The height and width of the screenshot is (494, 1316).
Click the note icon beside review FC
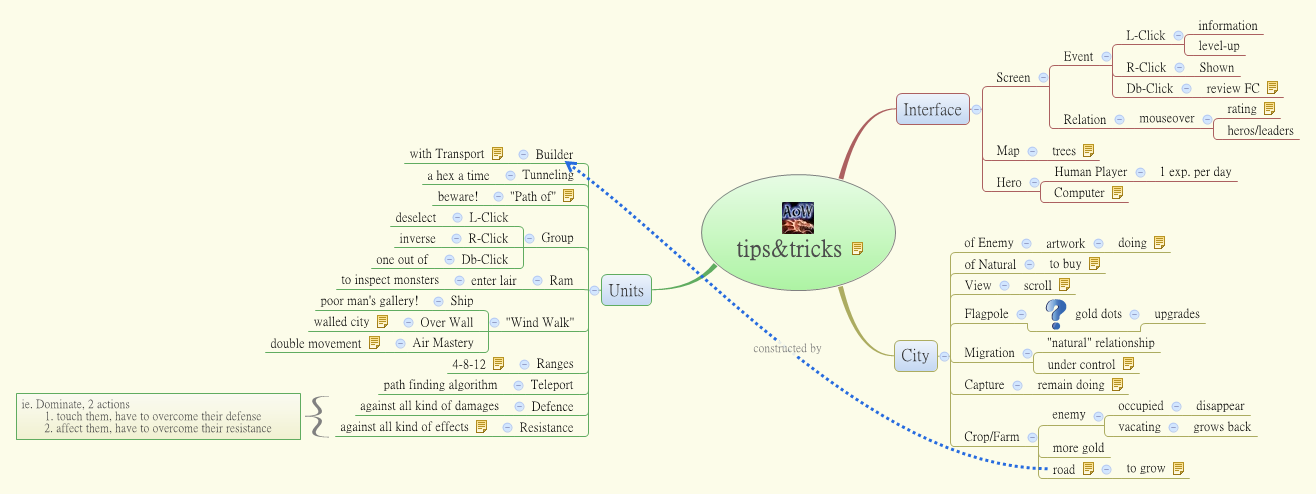pyautogui.click(x=1272, y=88)
